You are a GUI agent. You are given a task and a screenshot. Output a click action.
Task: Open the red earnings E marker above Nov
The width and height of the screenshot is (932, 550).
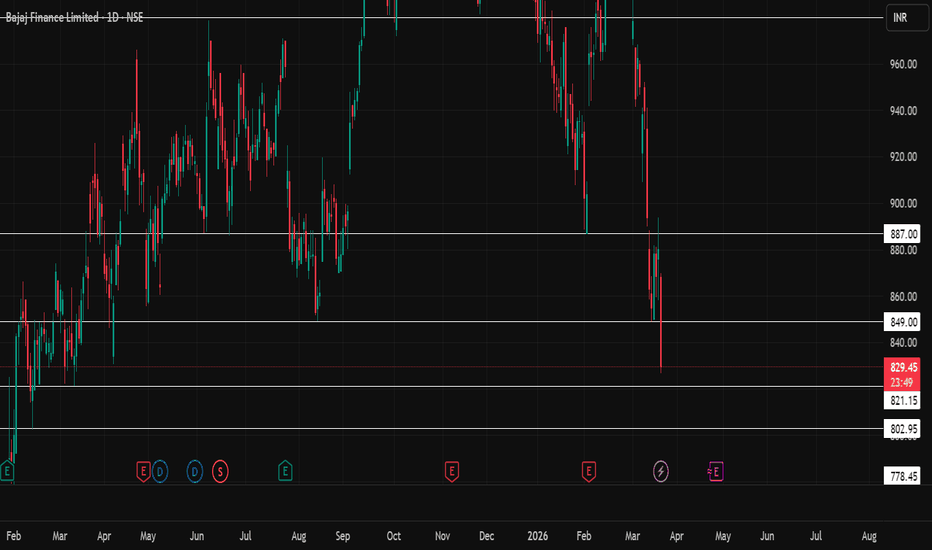coord(452,472)
